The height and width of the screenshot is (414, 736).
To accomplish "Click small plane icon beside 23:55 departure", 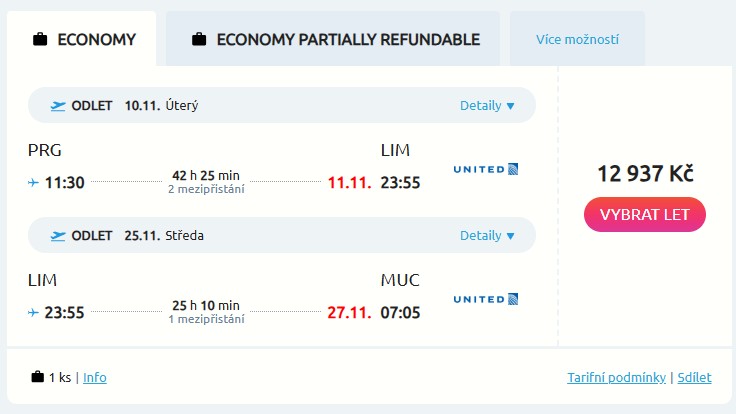I will click(33, 312).
